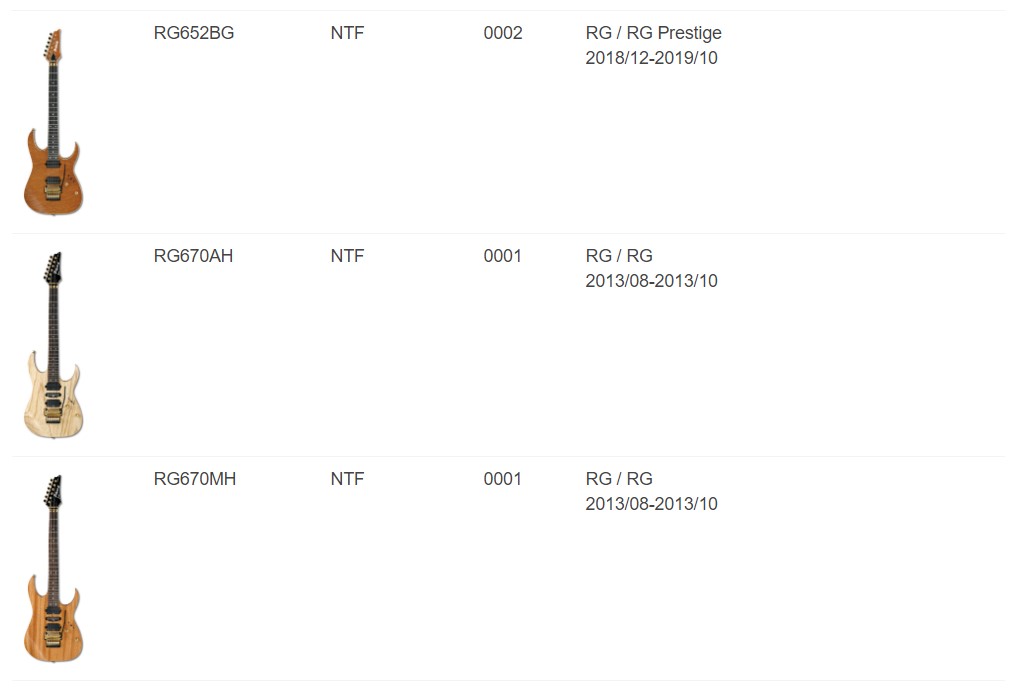Click the RG / RG series for RG670AH
Viewport: 1016px width, 689px height.
[619, 256]
